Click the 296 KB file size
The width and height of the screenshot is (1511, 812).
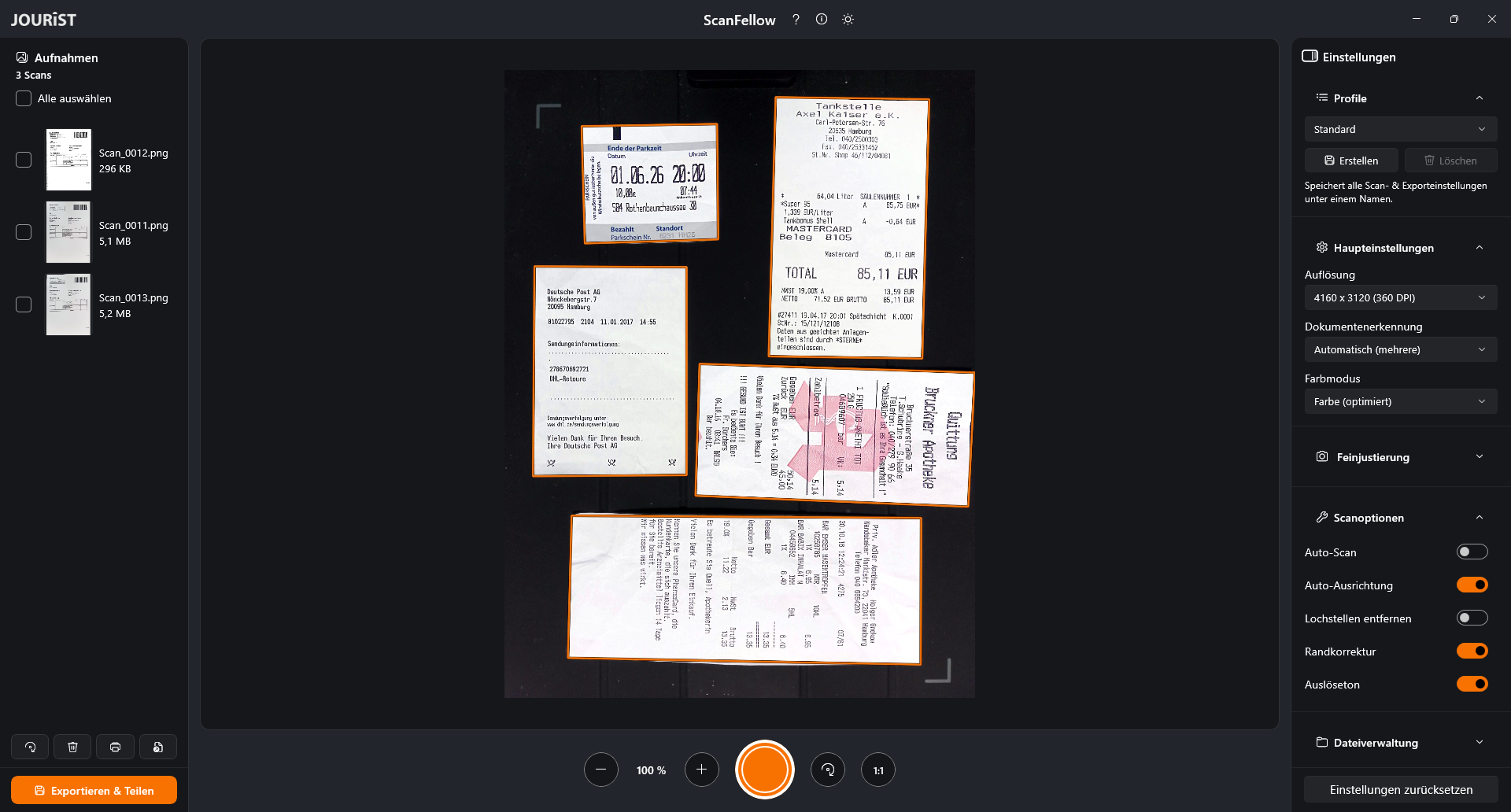tap(115, 169)
